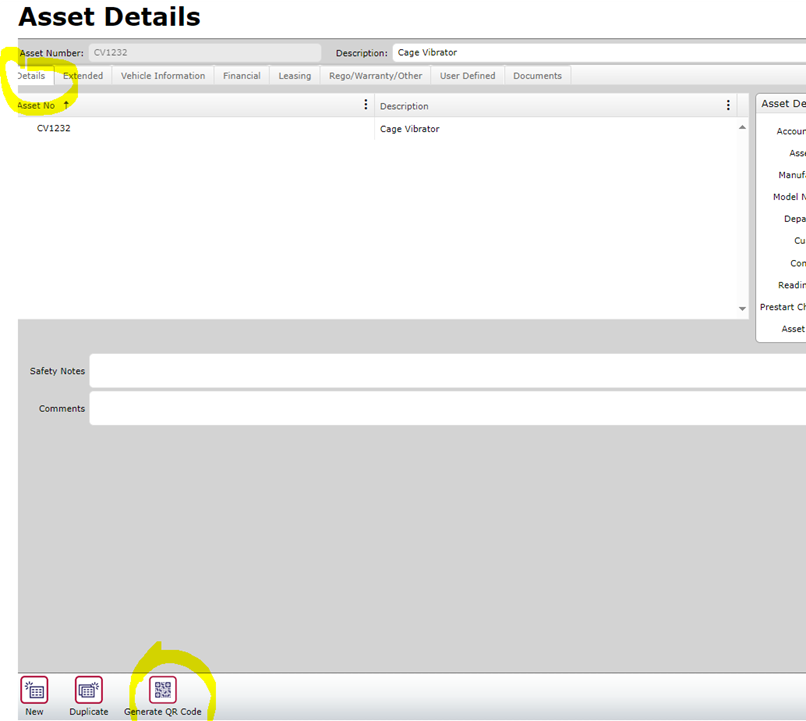806x721 pixels.
Task: Open the Vehicle Information tab
Action: 163,76
